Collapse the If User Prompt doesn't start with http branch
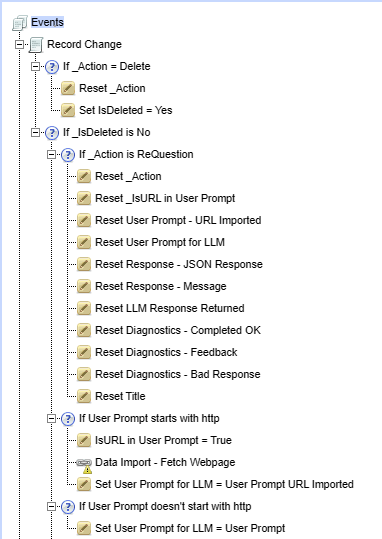382x539 pixels. [x=52, y=507]
